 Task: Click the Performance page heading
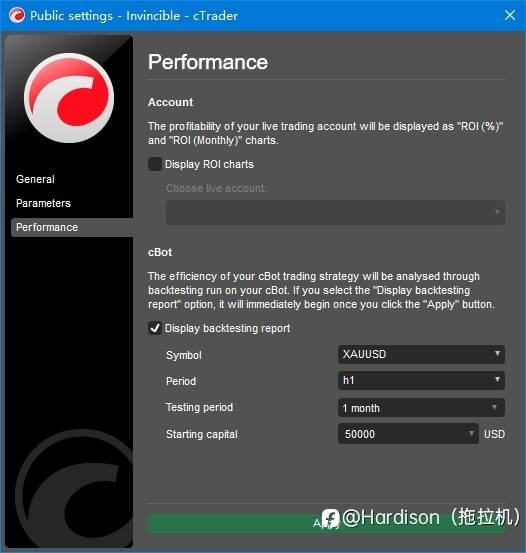208,62
